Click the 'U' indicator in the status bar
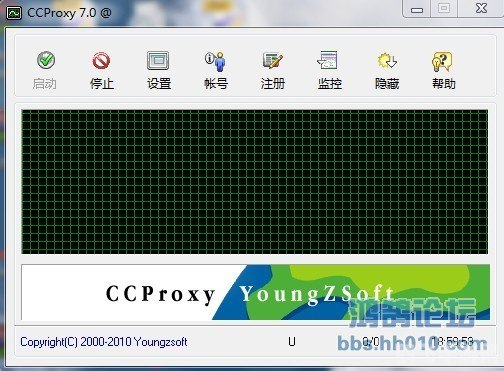 coord(292,342)
